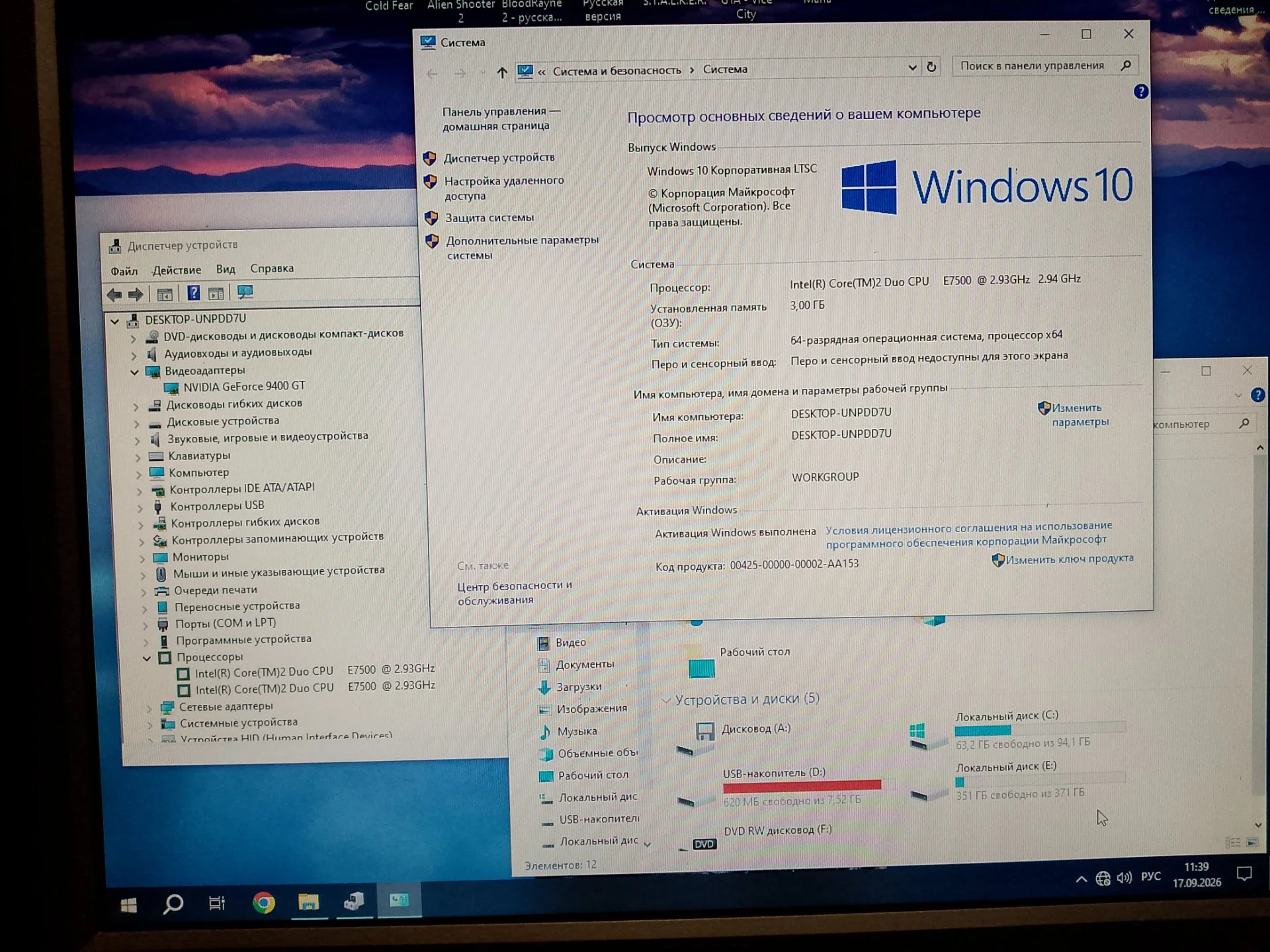Image resolution: width=1270 pixels, height=952 pixels.
Task: Open help in the System window
Action: pyautogui.click(x=1140, y=92)
